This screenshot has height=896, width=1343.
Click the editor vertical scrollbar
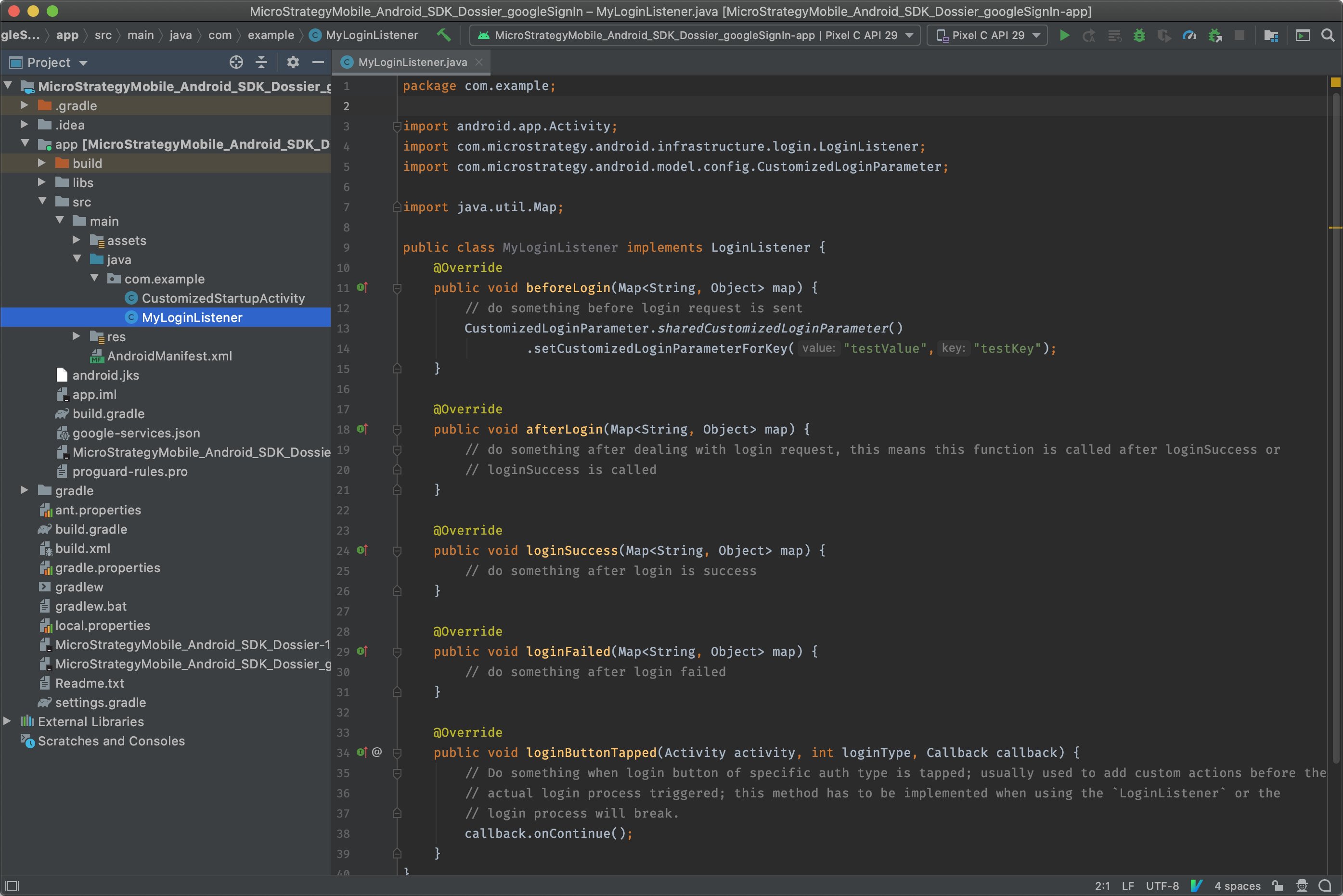pos(1336,429)
